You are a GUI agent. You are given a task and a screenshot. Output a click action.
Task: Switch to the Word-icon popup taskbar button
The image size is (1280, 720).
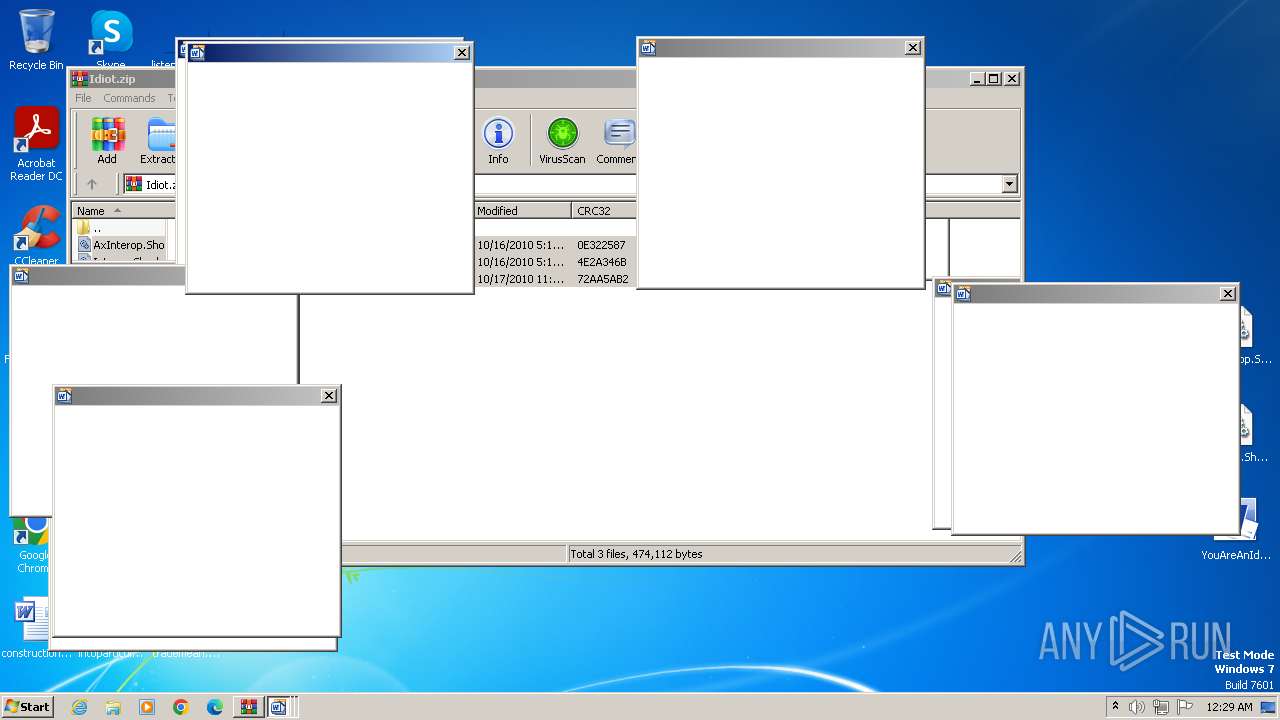279,707
